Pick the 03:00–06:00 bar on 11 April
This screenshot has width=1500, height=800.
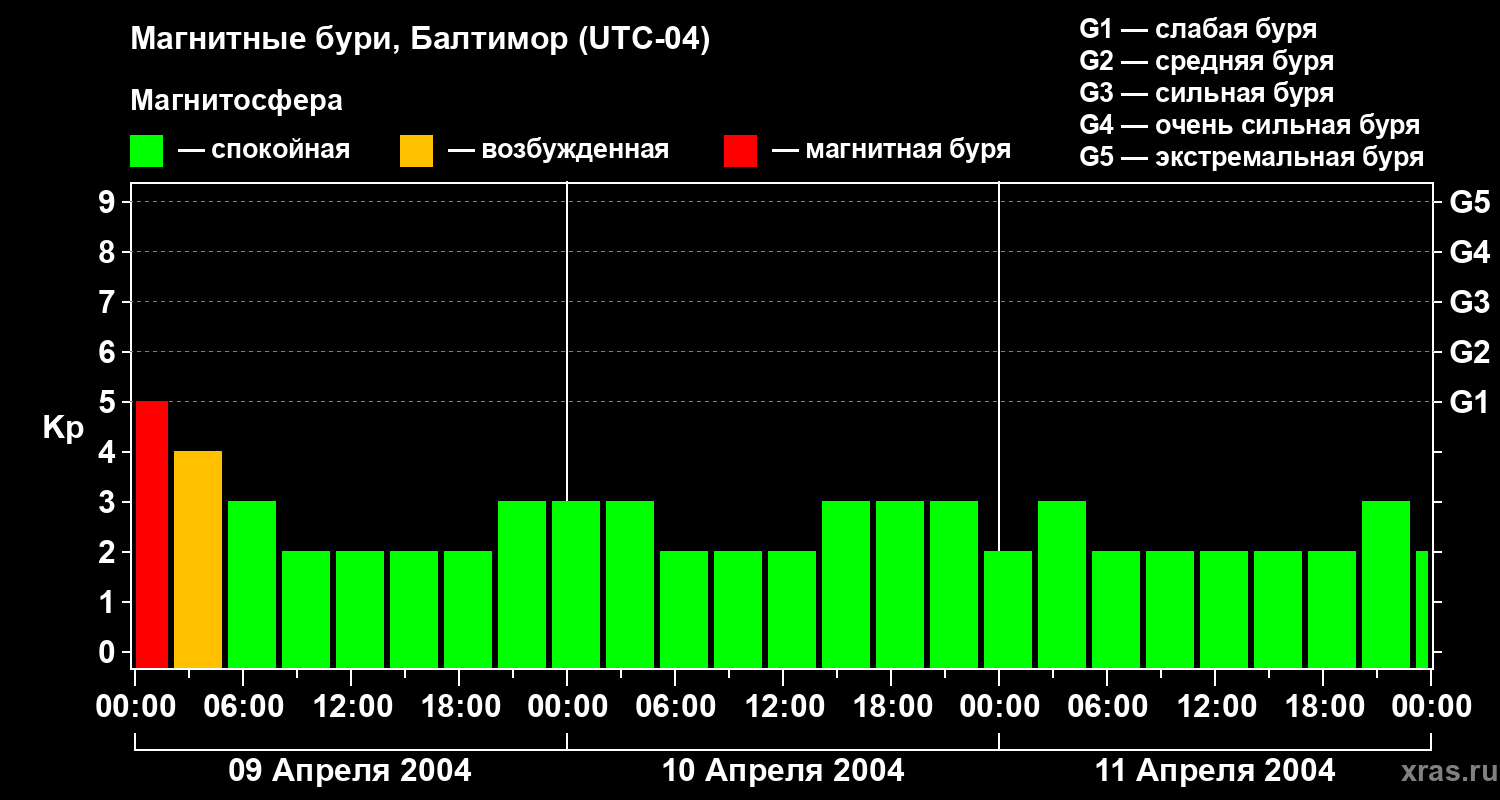(1062, 584)
